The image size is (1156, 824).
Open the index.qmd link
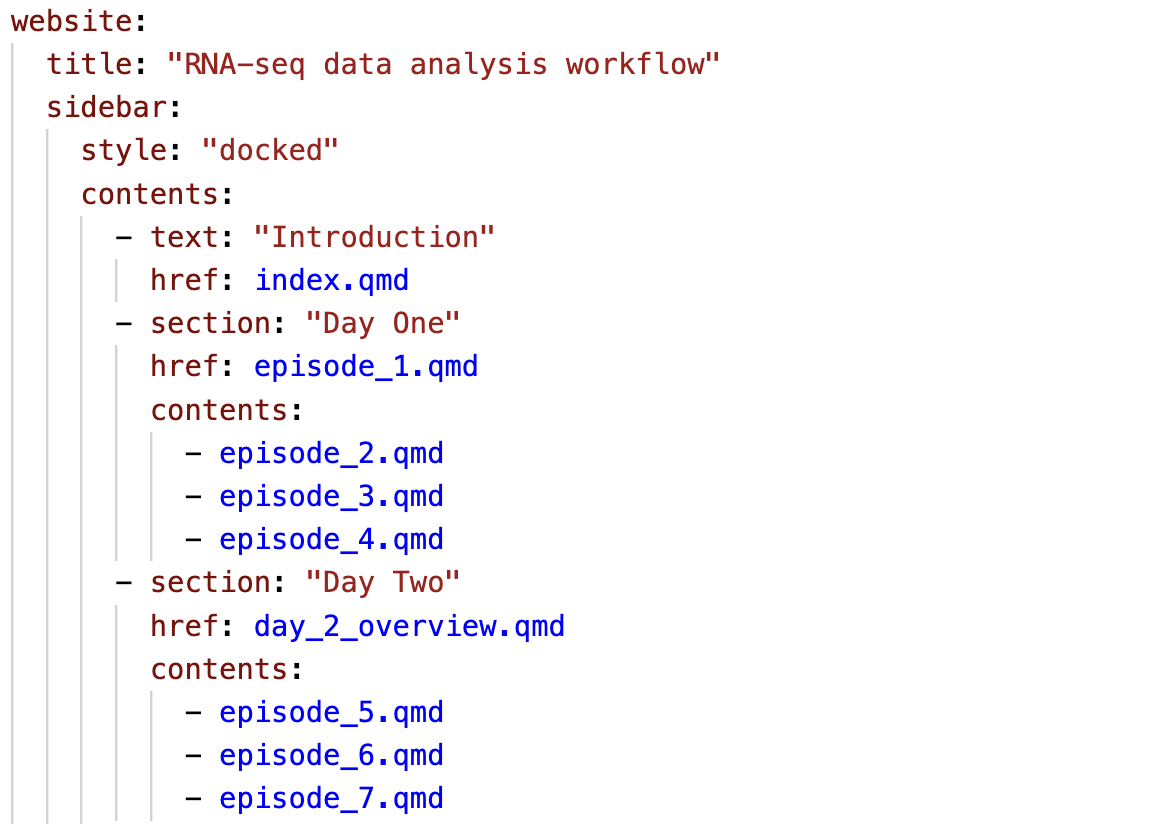pos(331,281)
